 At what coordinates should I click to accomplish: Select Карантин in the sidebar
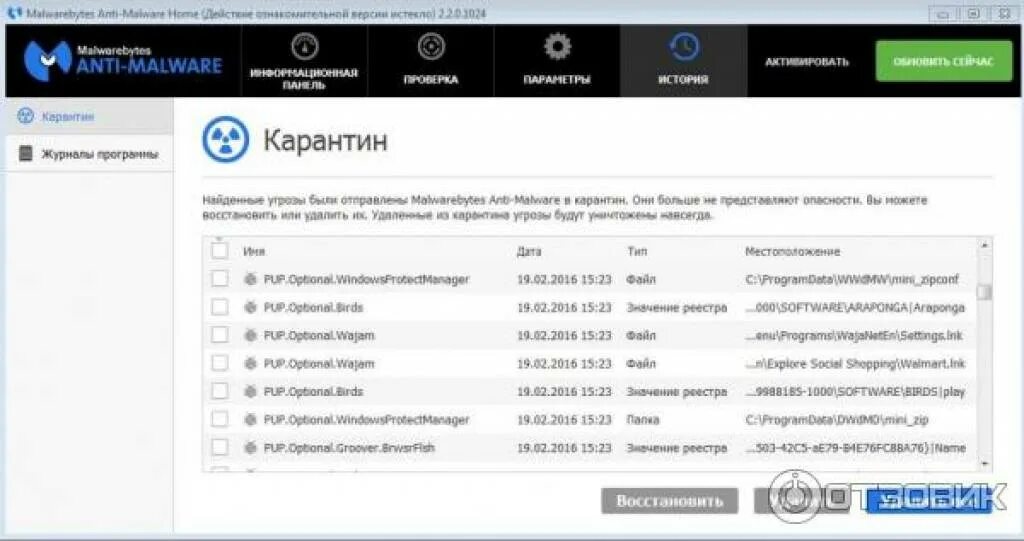click(89, 117)
